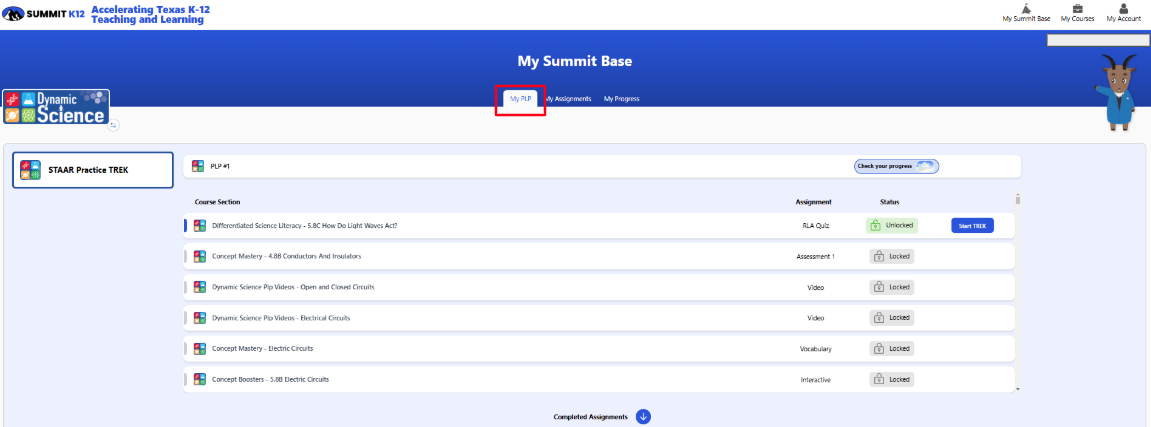Click icon for Concept Boosters 5.8B row
The height and width of the screenshot is (427, 1151).
point(200,379)
